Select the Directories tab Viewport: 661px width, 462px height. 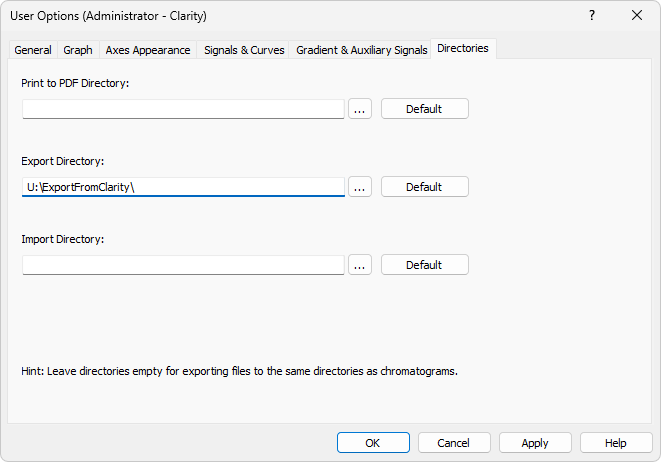pyautogui.click(x=463, y=48)
